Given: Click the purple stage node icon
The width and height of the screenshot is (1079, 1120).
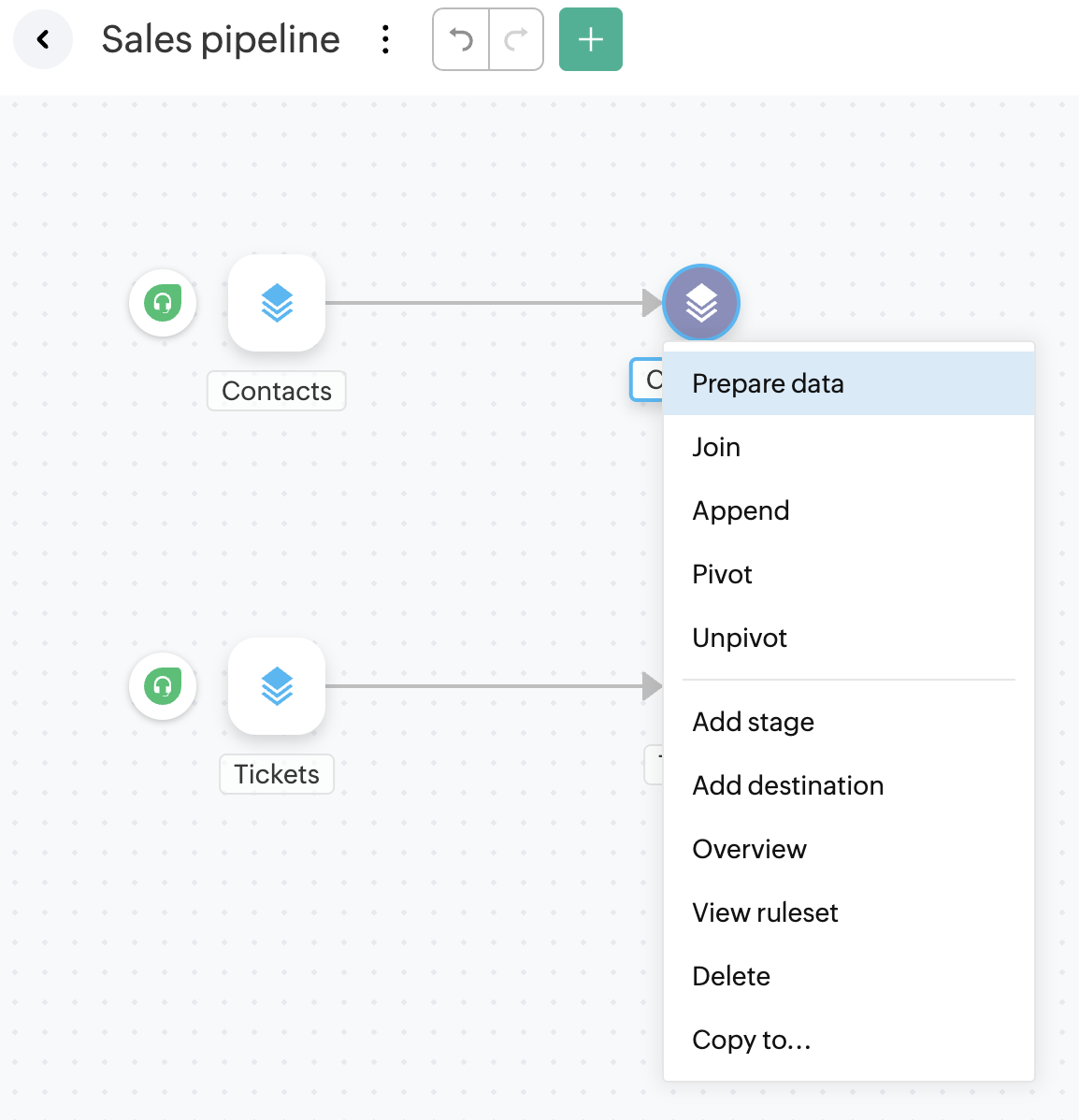Looking at the screenshot, I should [x=701, y=303].
